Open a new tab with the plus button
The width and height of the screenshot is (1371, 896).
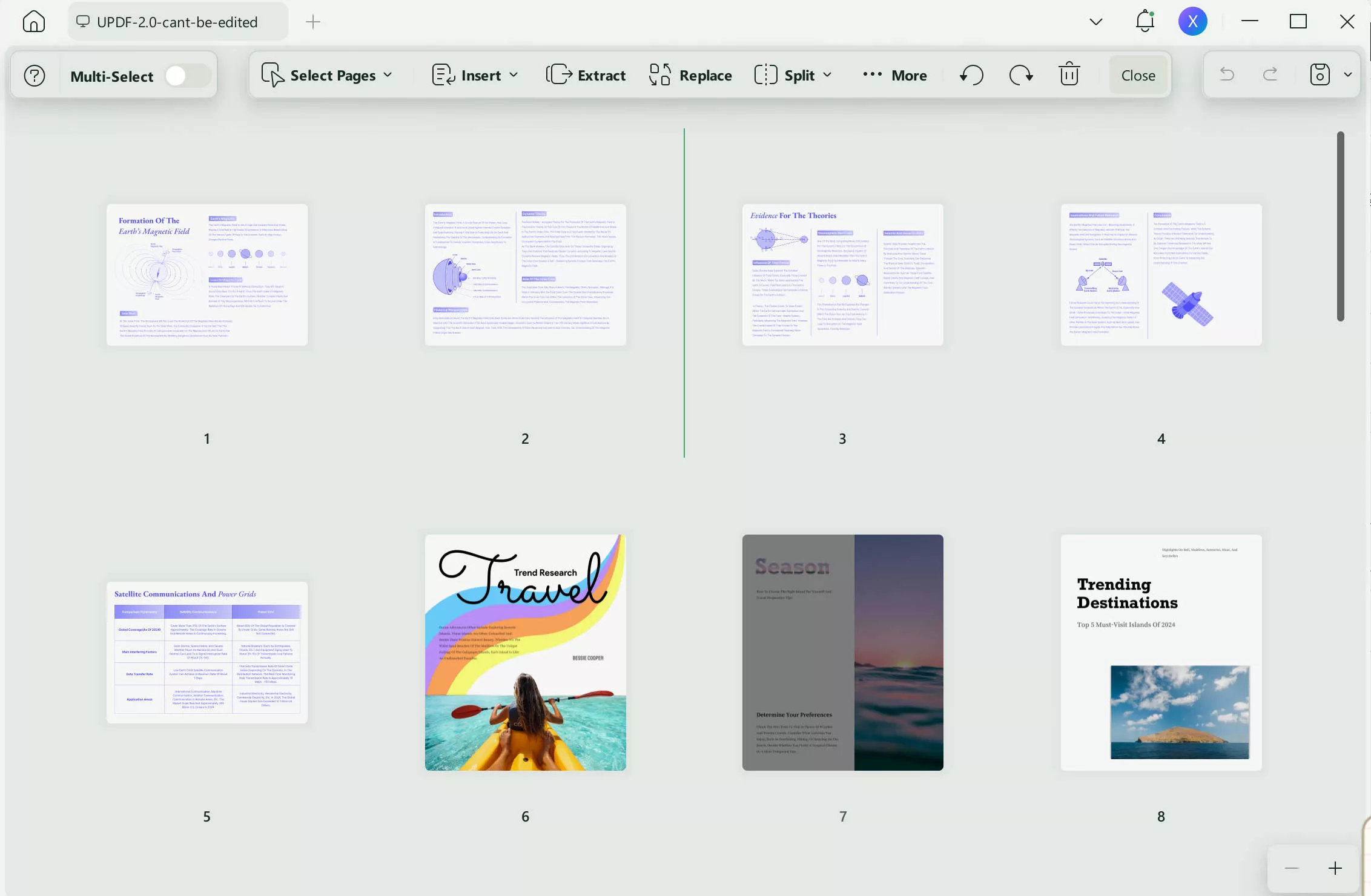(313, 21)
